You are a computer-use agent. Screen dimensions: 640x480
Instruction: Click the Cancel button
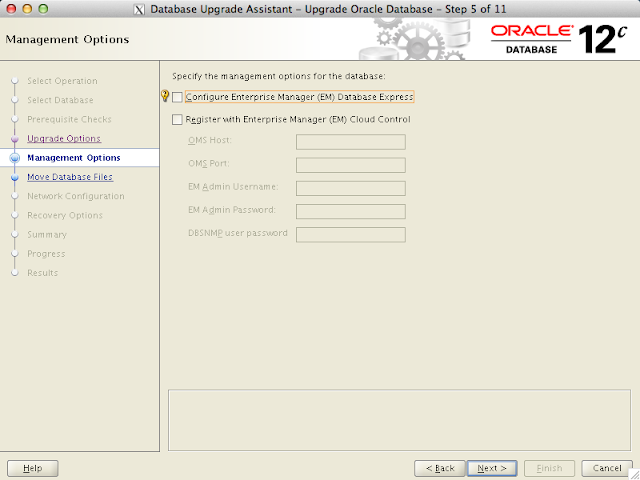pyautogui.click(x=607, y=468)
